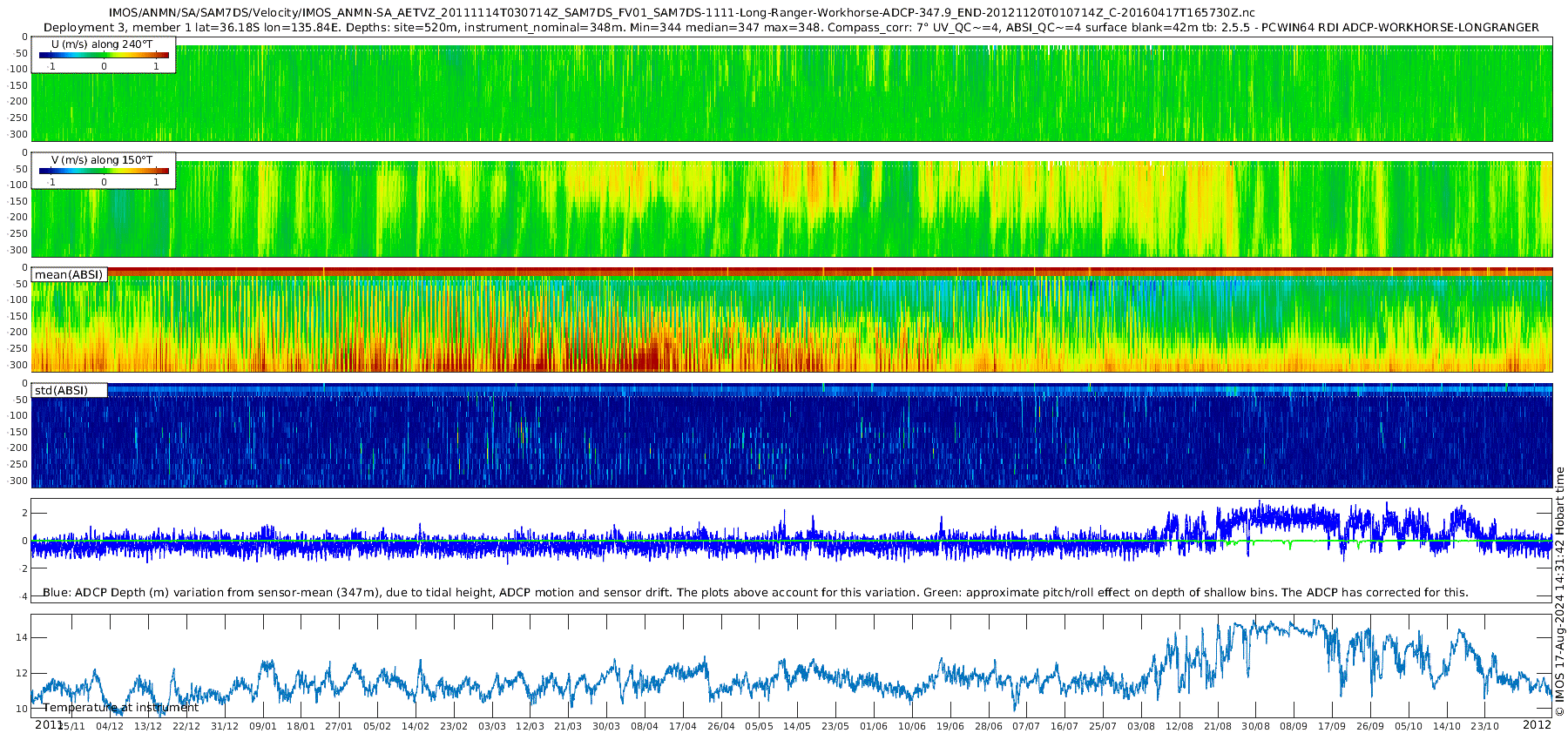Click the 14 tick on temperature axis
This screenshot has height=740, width=1568.
[x=22, y=637]
